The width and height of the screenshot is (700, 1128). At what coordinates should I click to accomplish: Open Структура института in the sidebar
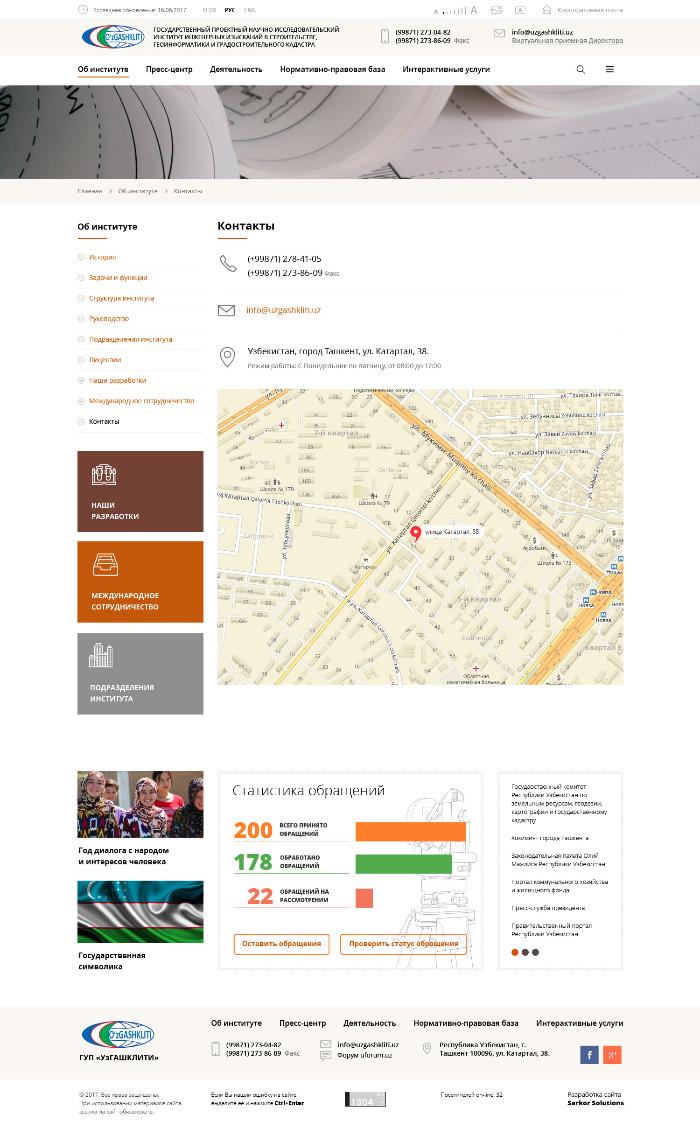[x=122, y=298]
